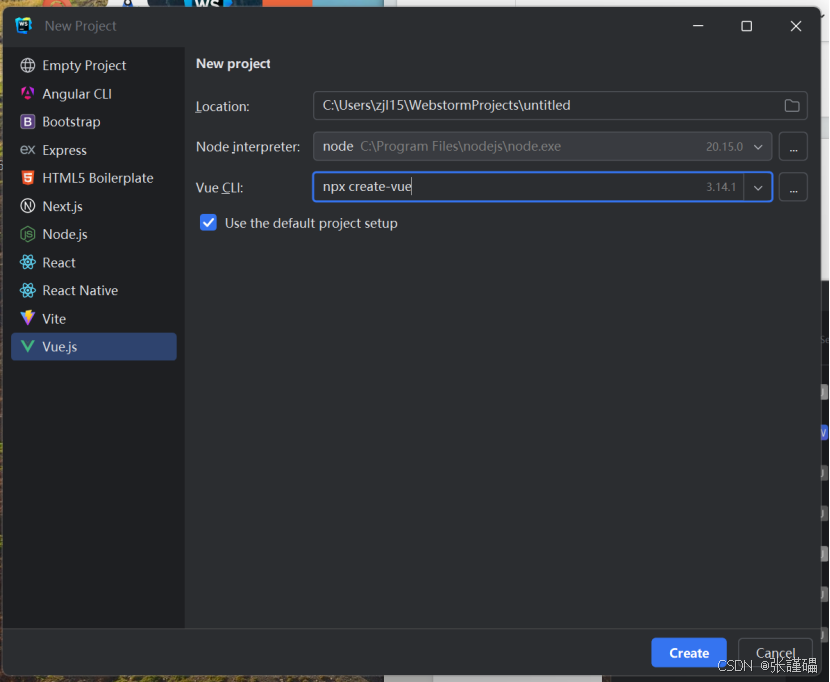
Task: Click the React Native atom icon
Action: pos(28,290)
